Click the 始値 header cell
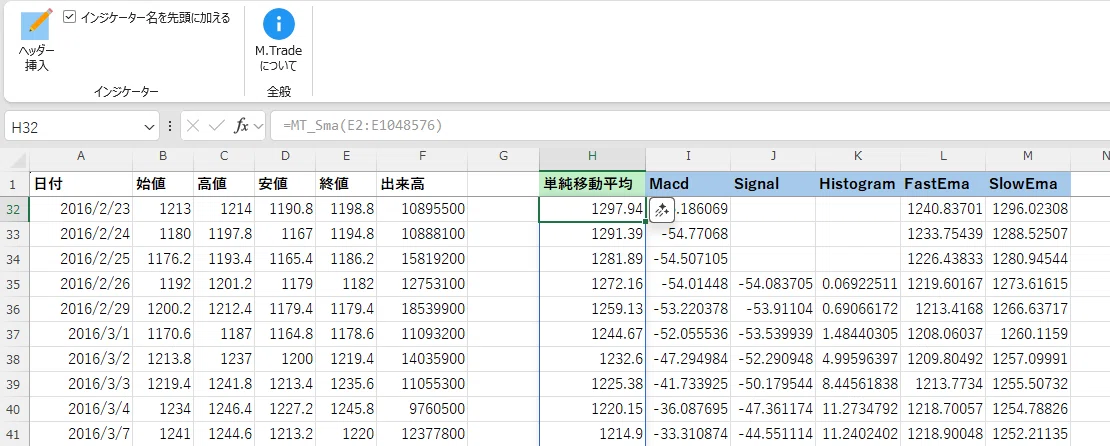This screenshot has width=1110, height=446. tap(163, 184)
